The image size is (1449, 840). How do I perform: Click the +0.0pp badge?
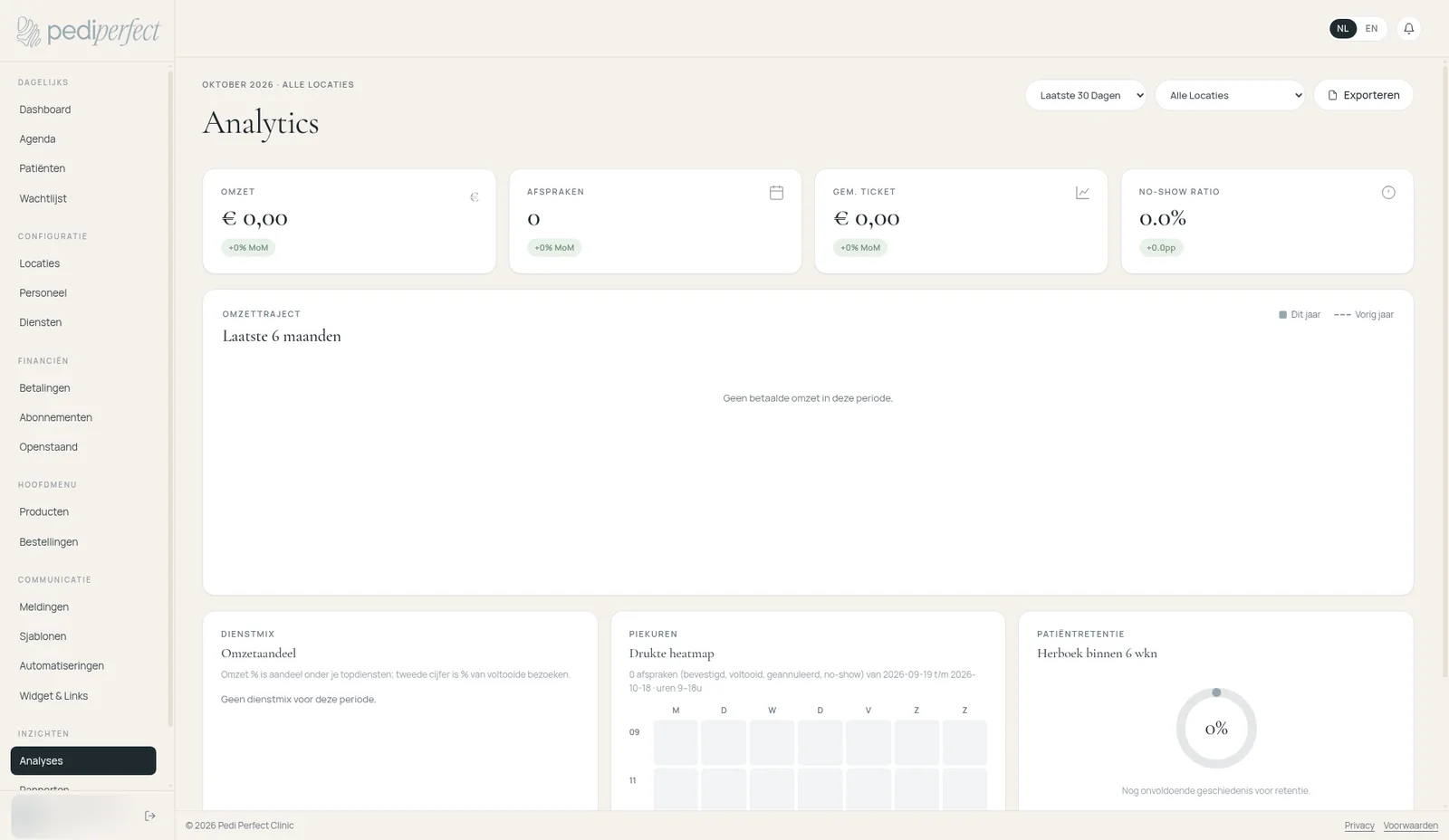pyautogui.click(x=1161, y=247)
